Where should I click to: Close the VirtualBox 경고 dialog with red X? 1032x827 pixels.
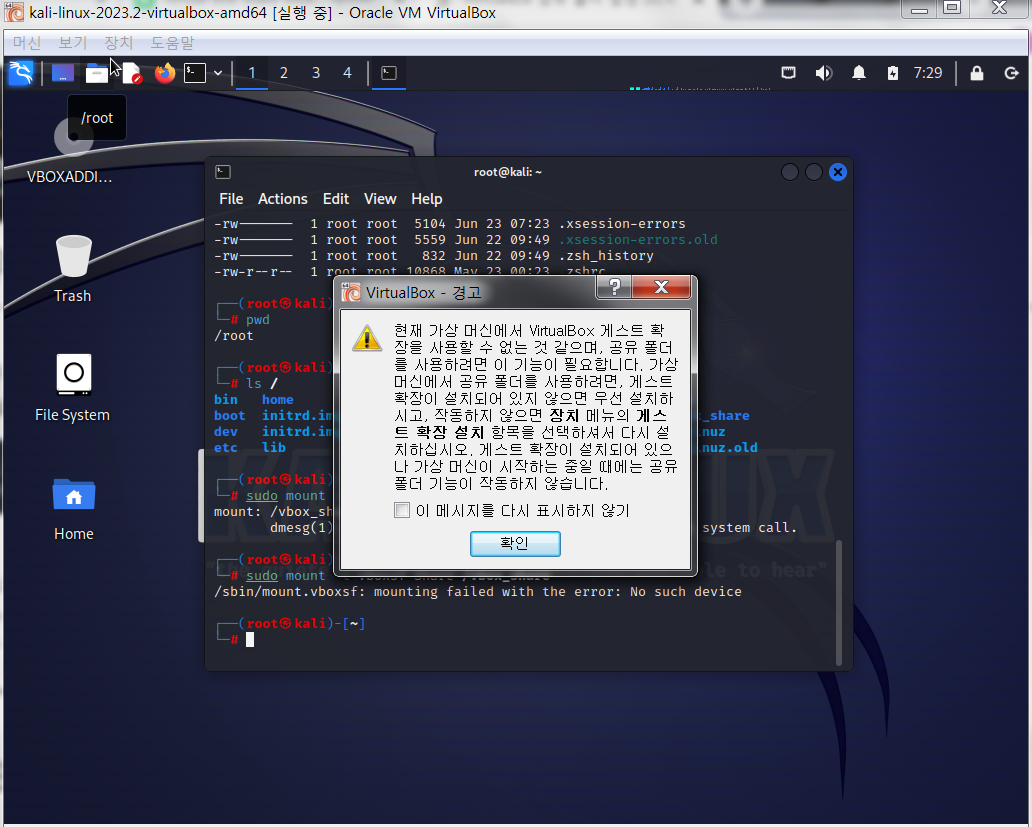tap(661, 288)
